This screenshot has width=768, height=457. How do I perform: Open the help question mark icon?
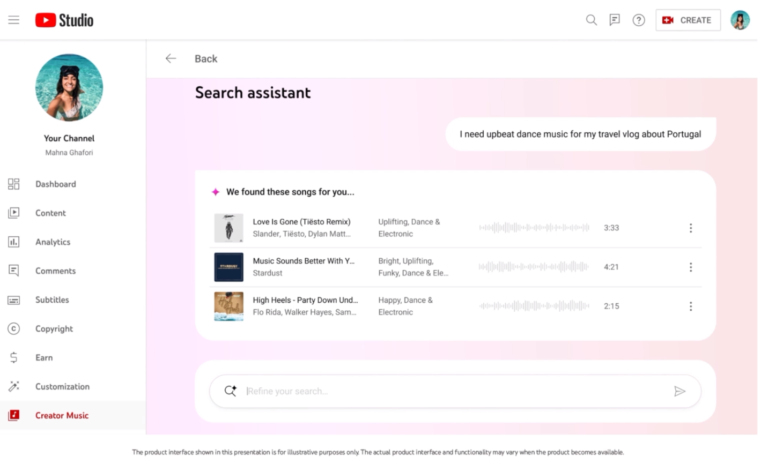coord(639,20)
